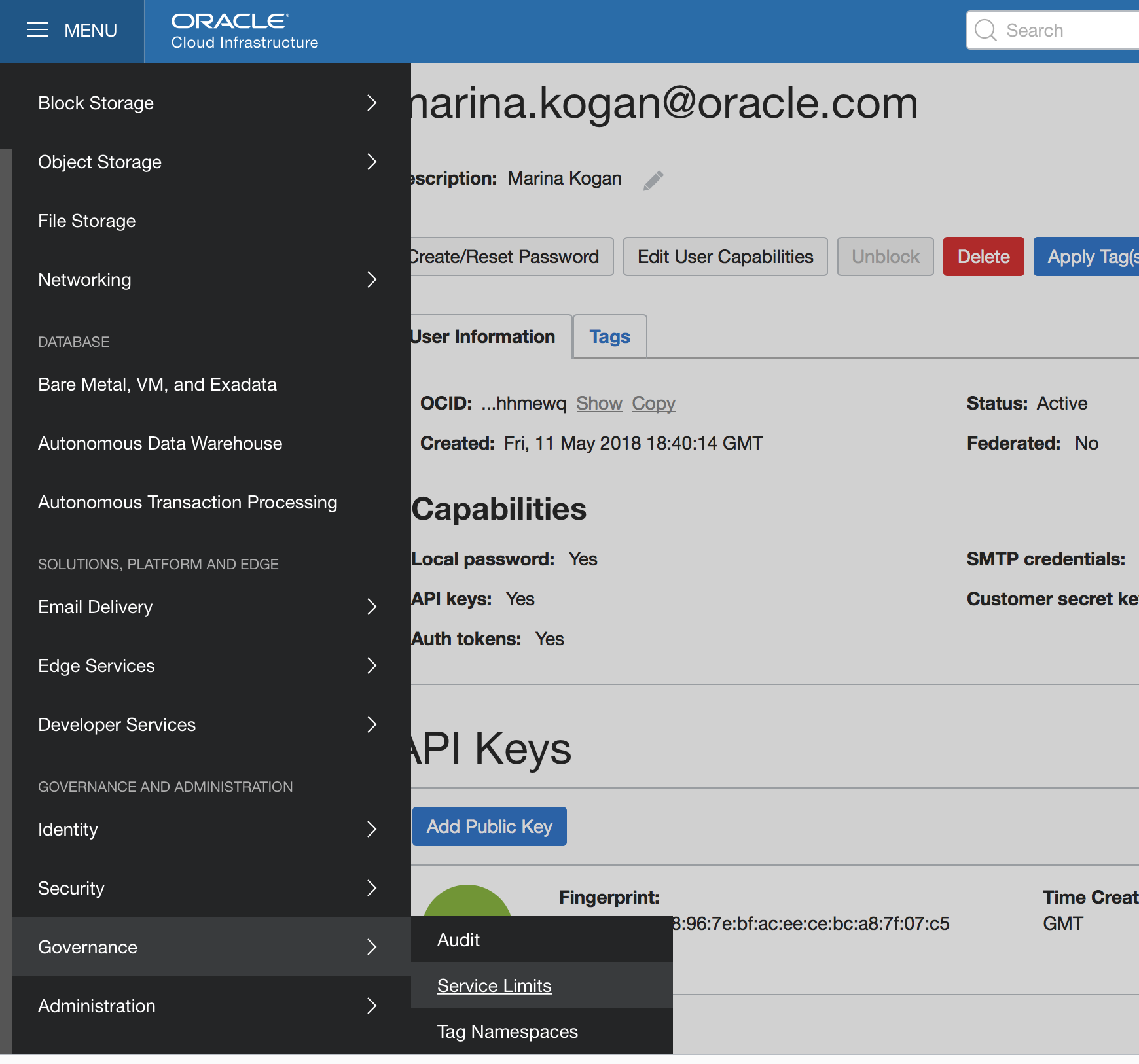Viewport: 1139px width, 1064px height.
Task: Select Bare Metal, VM, and Exadata
Action: click(x=211, y=384)
